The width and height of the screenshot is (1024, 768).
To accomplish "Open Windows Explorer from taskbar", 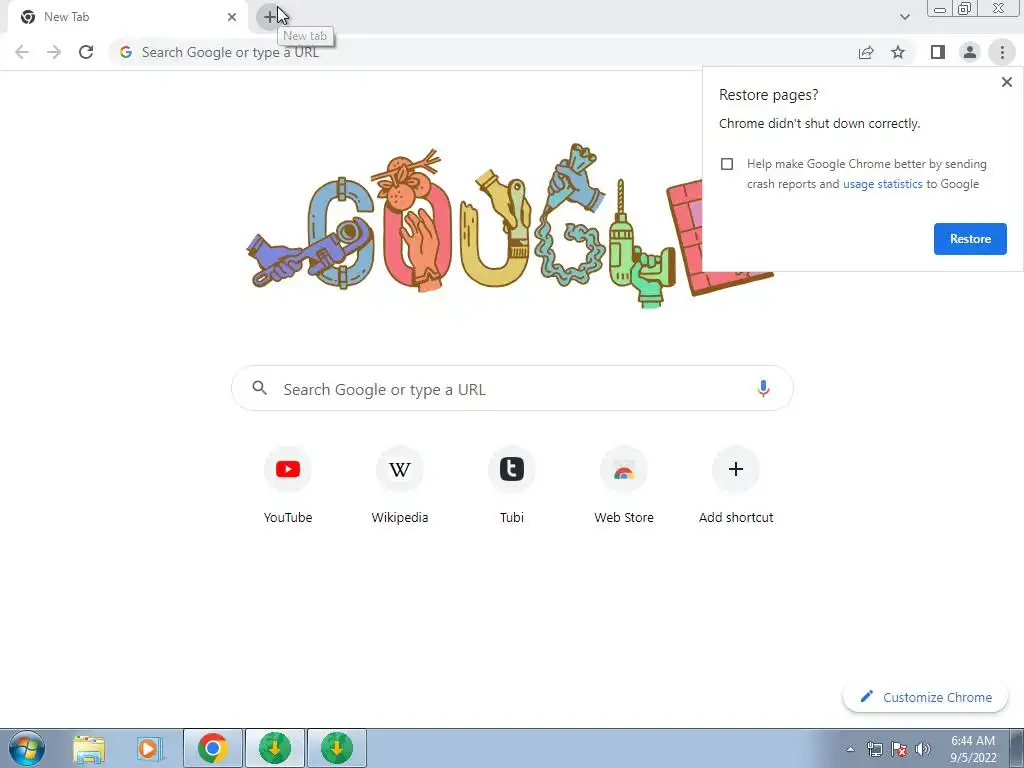I will tap(89, 749).
